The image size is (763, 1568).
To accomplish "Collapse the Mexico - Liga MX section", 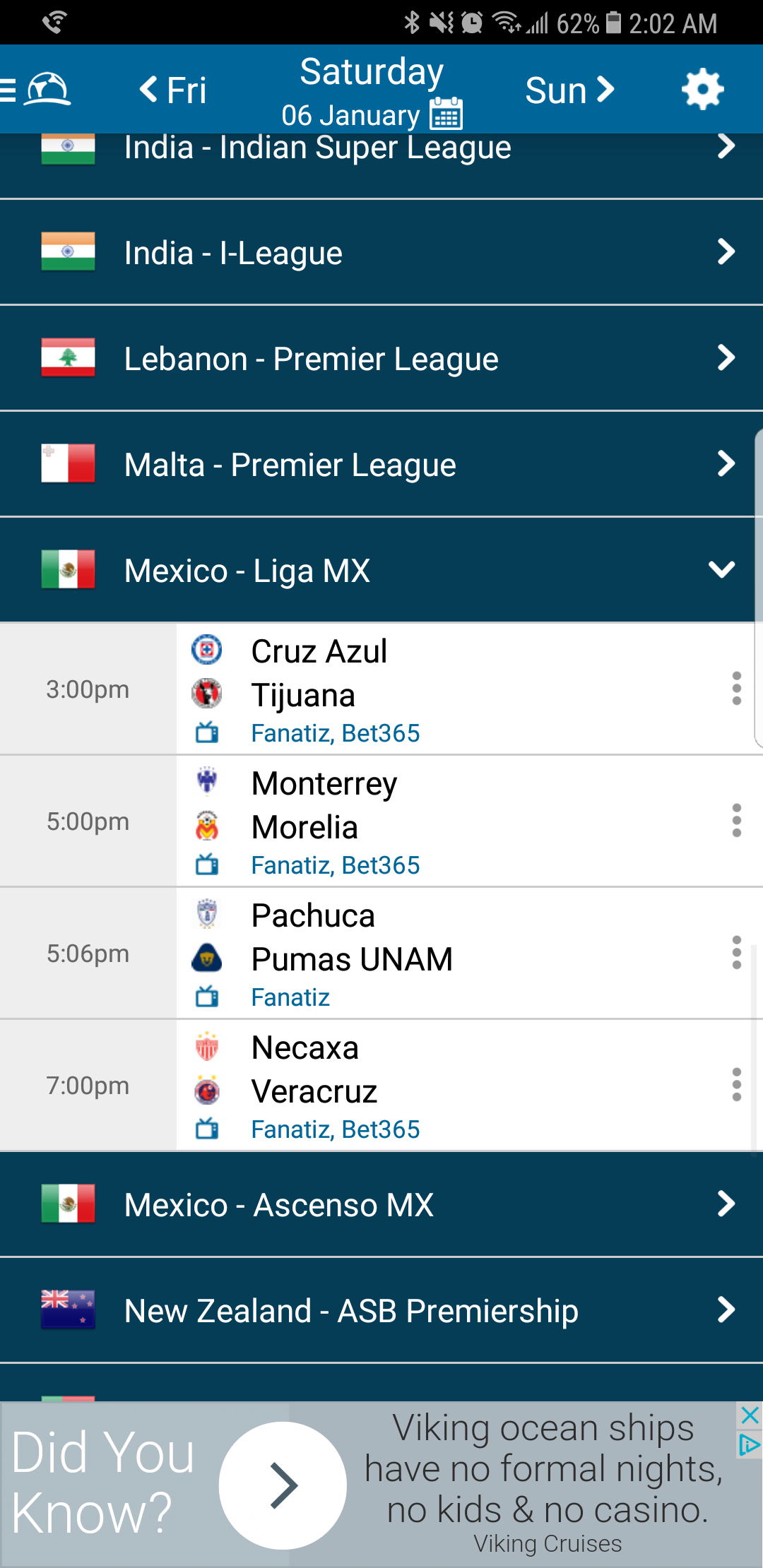I will 721,570.
